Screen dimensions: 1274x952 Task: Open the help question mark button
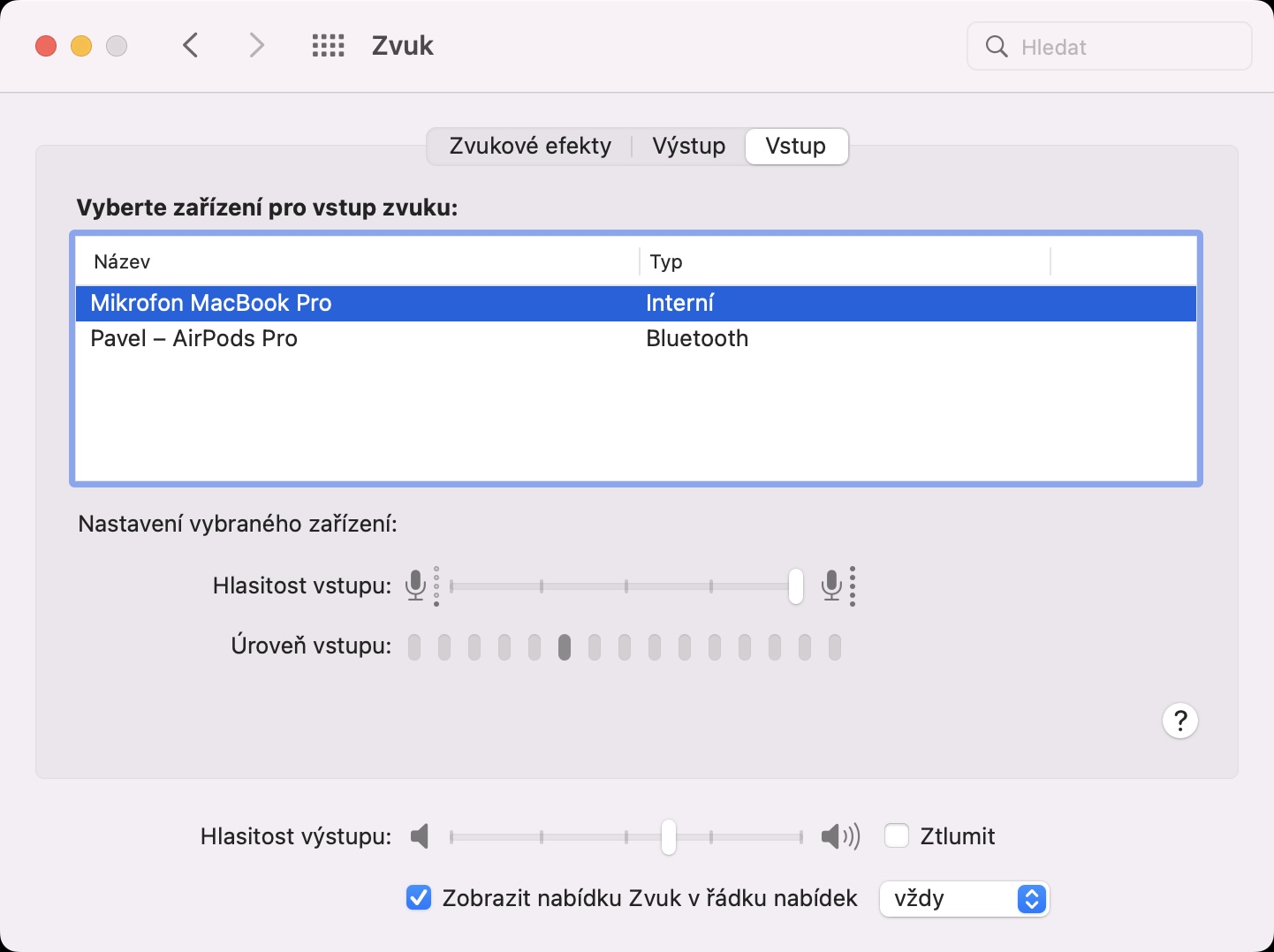[x=1179, y=721]
